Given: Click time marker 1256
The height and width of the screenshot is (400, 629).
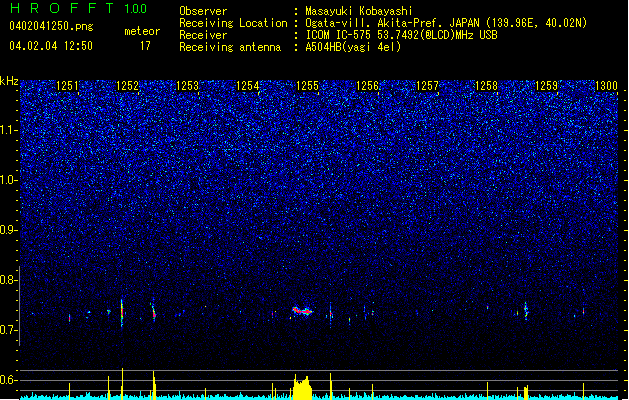Looking at the screenshot, I should pos(367,86).
